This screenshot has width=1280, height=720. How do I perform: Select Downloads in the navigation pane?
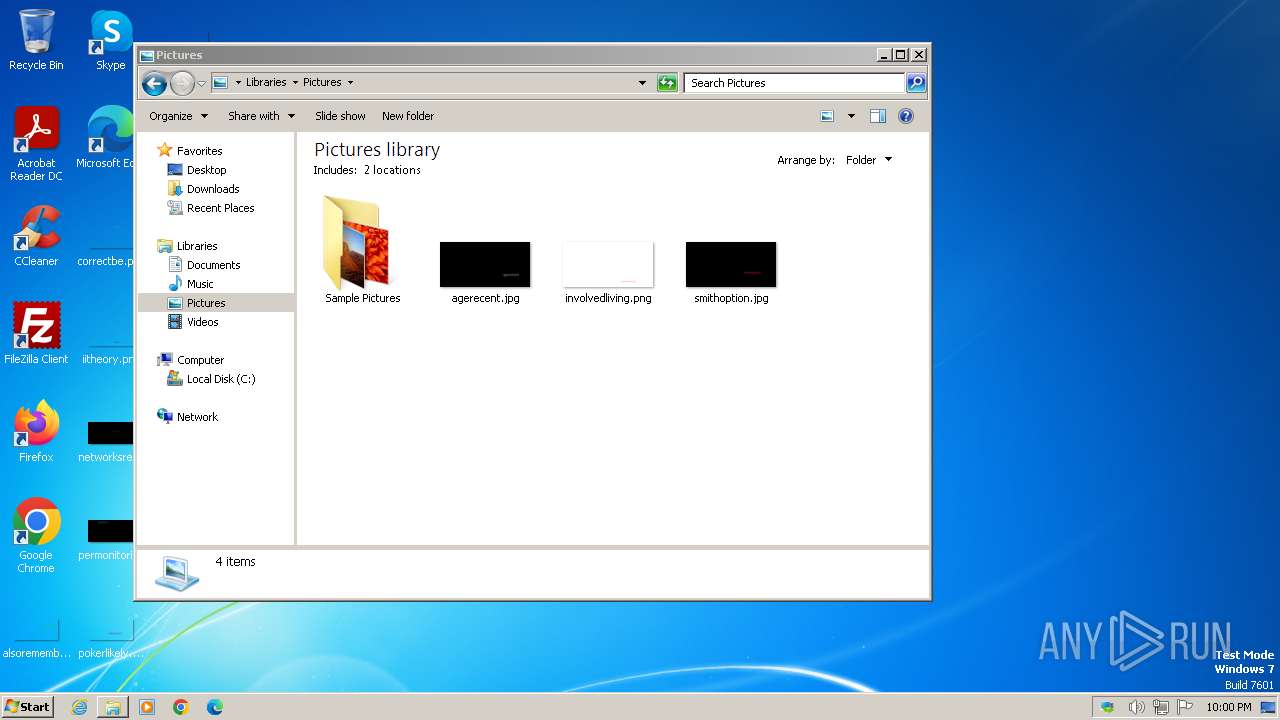pos(213,189)
